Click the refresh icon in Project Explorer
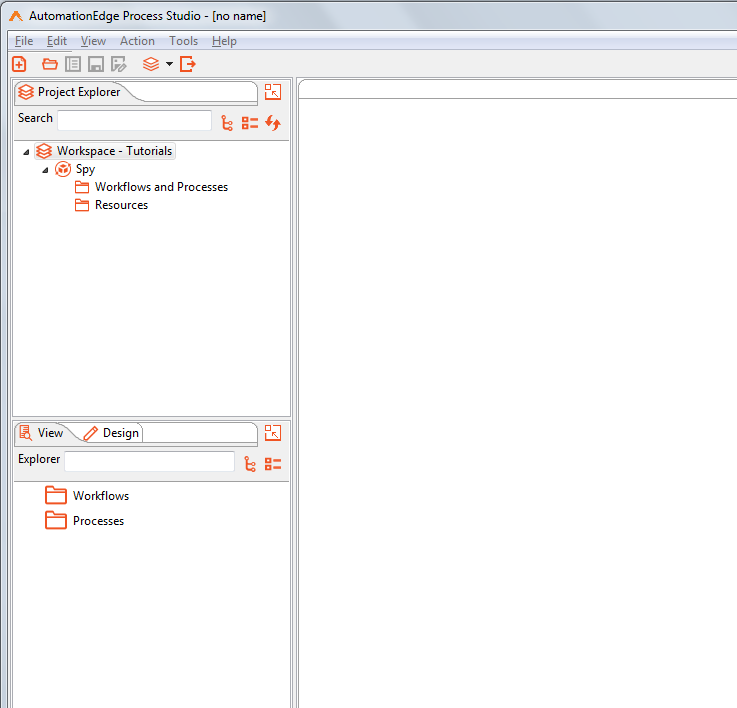The width and height of the screenshot is (737, 708). coord(273,123)
